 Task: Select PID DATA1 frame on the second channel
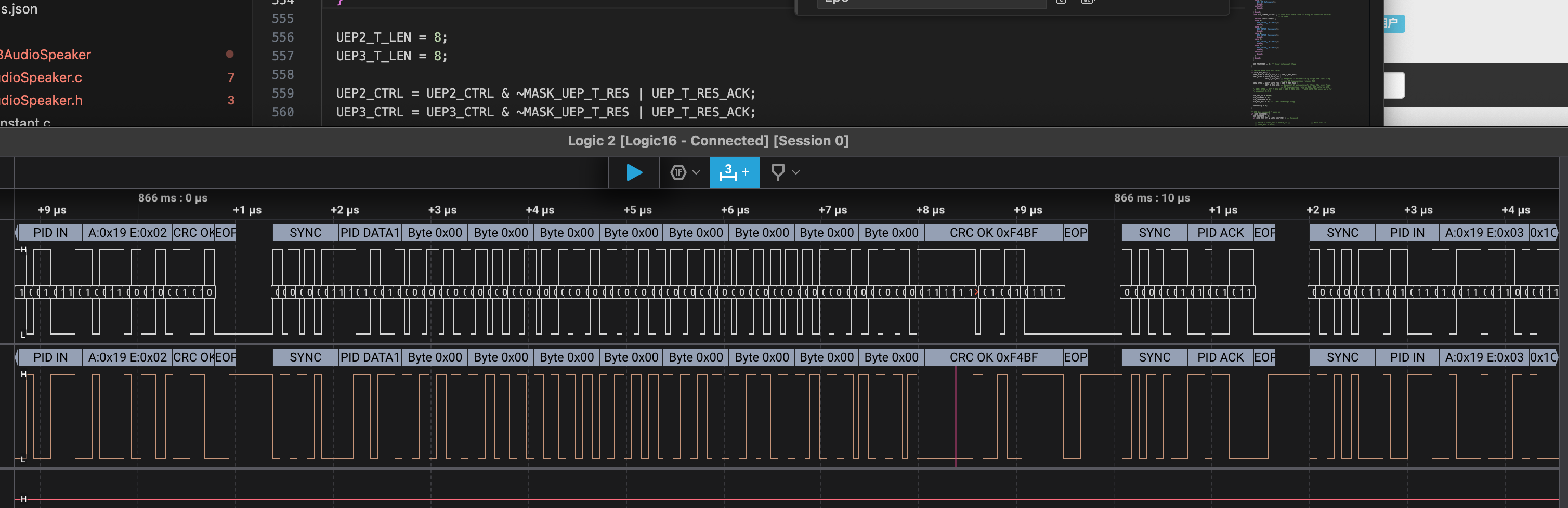click(370, 358)
